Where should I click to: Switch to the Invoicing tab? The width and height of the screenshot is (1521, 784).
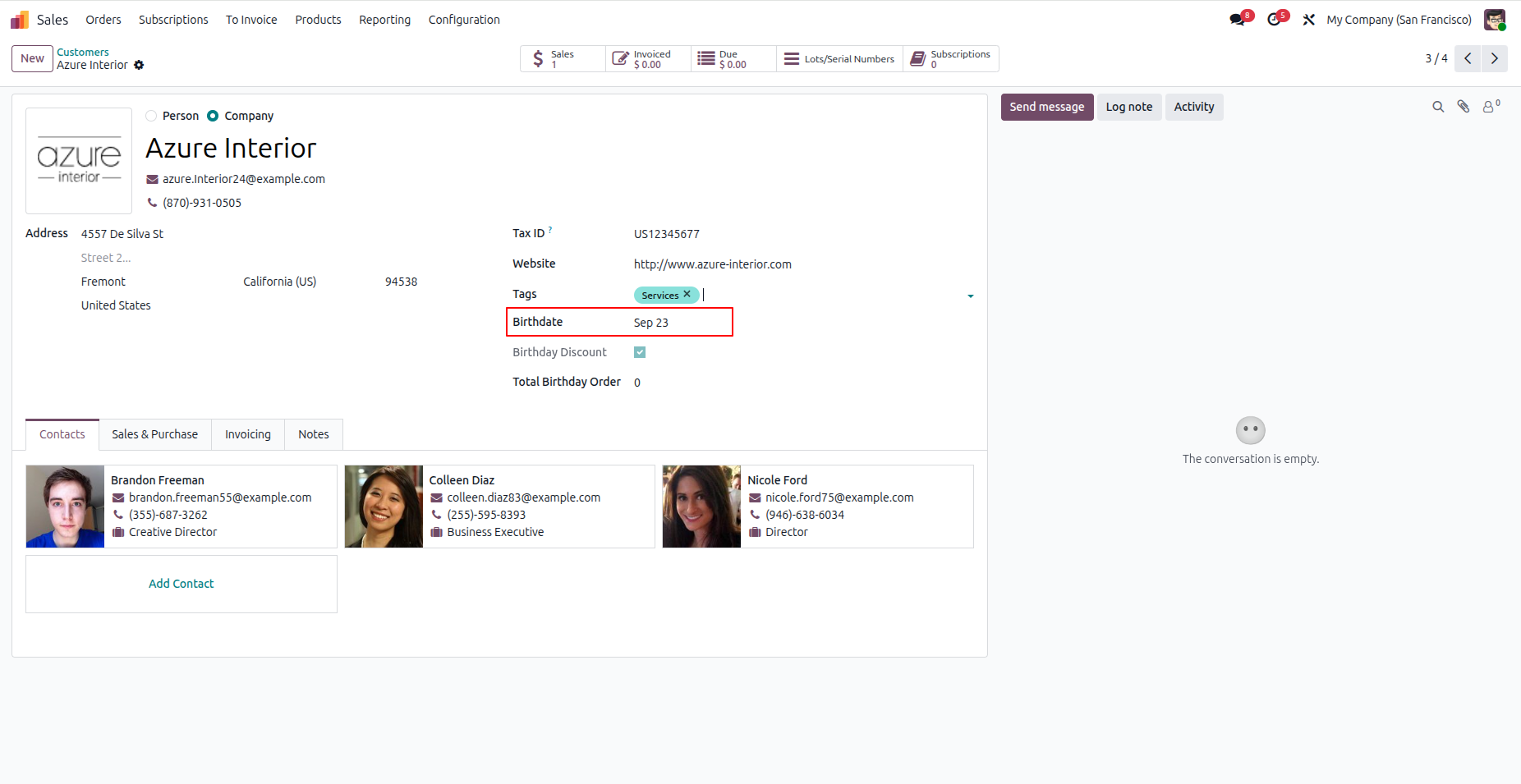tap(248, 434)
